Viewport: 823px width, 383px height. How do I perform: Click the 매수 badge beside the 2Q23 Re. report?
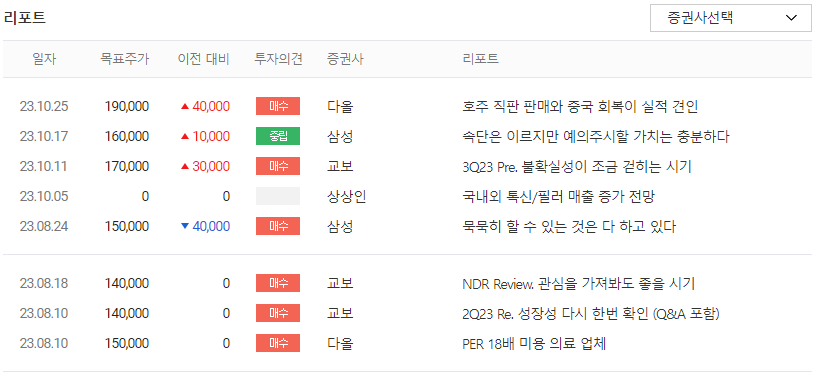pyautogui.click(x=278, y=313)
